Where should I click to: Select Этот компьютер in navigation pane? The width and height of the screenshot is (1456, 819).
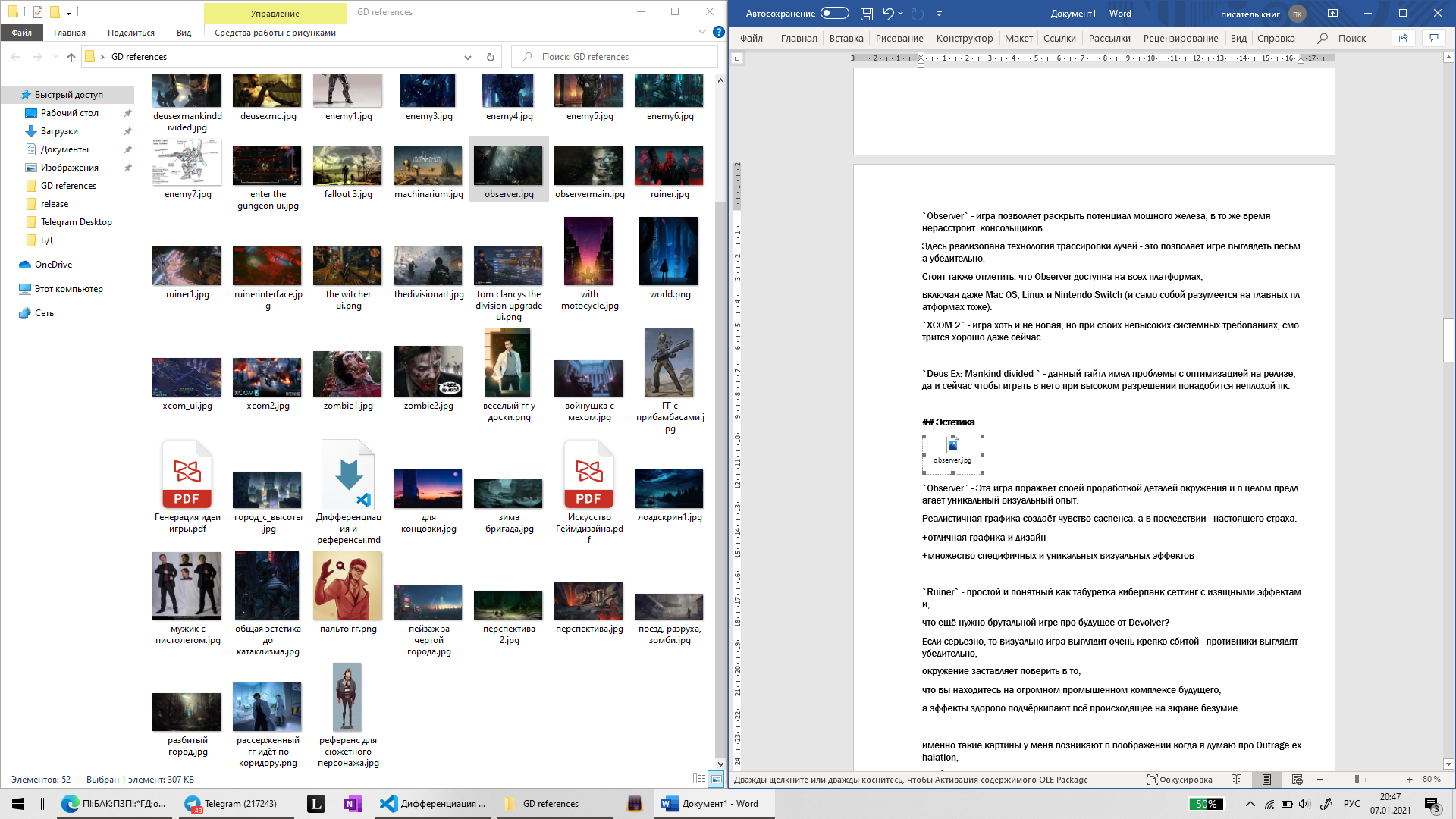point(68,289)
